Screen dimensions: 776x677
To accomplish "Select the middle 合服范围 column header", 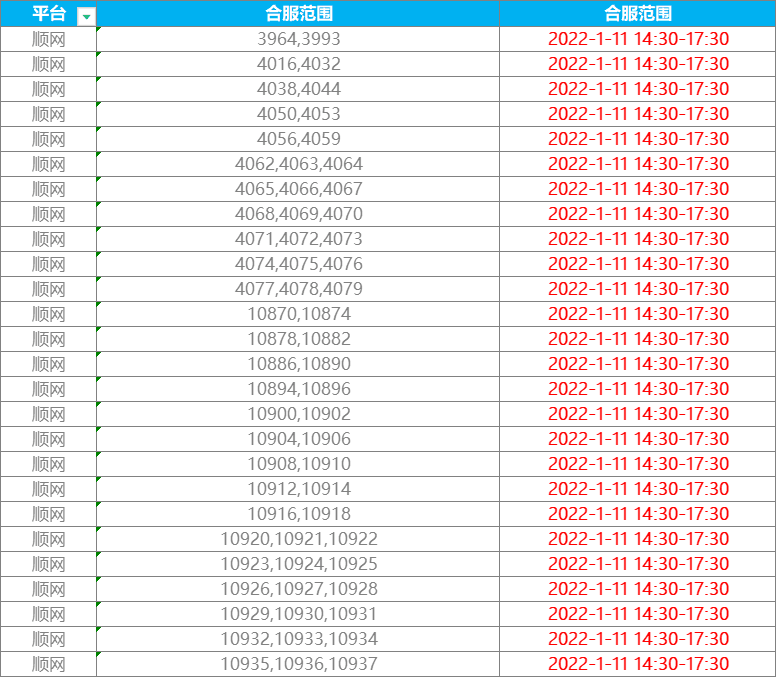I will pyautogui.click(x=298, y=14).
